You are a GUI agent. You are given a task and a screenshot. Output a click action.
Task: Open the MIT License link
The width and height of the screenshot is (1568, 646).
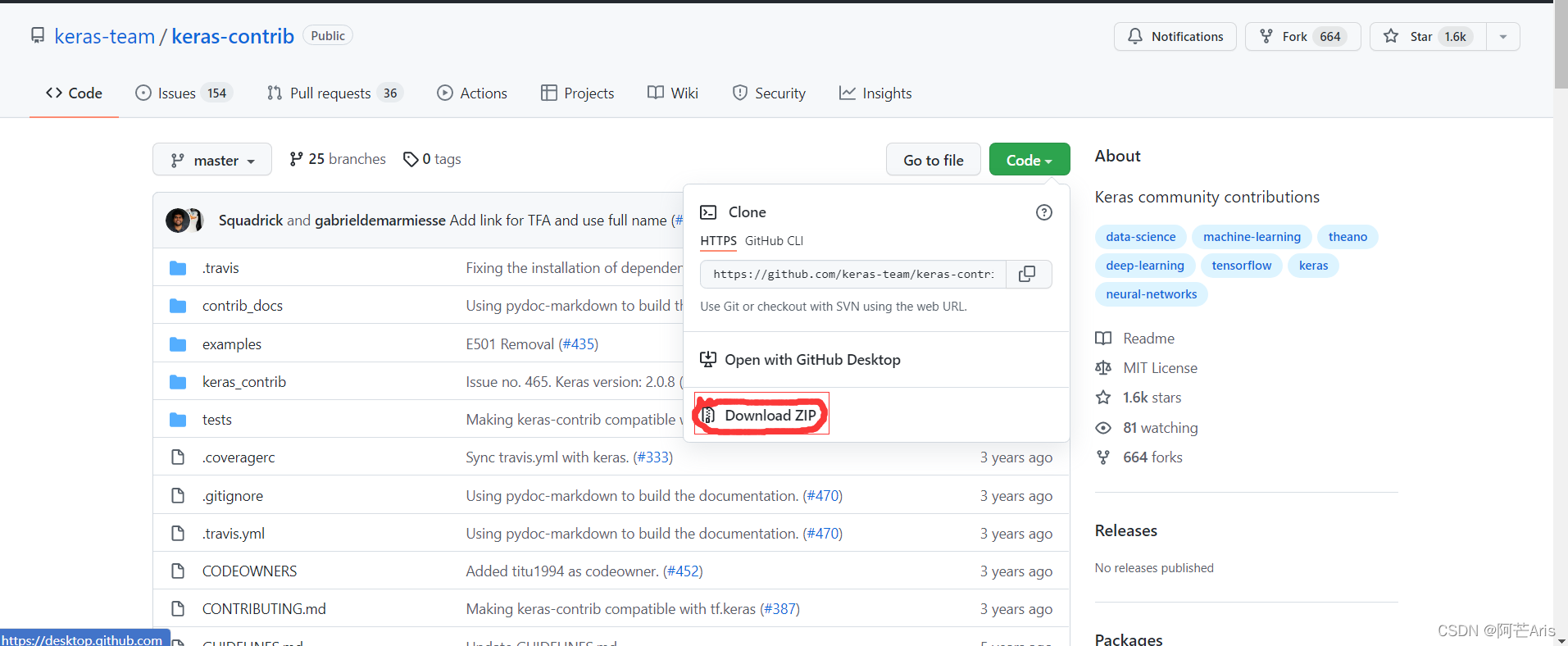[x=1147, y=368]
